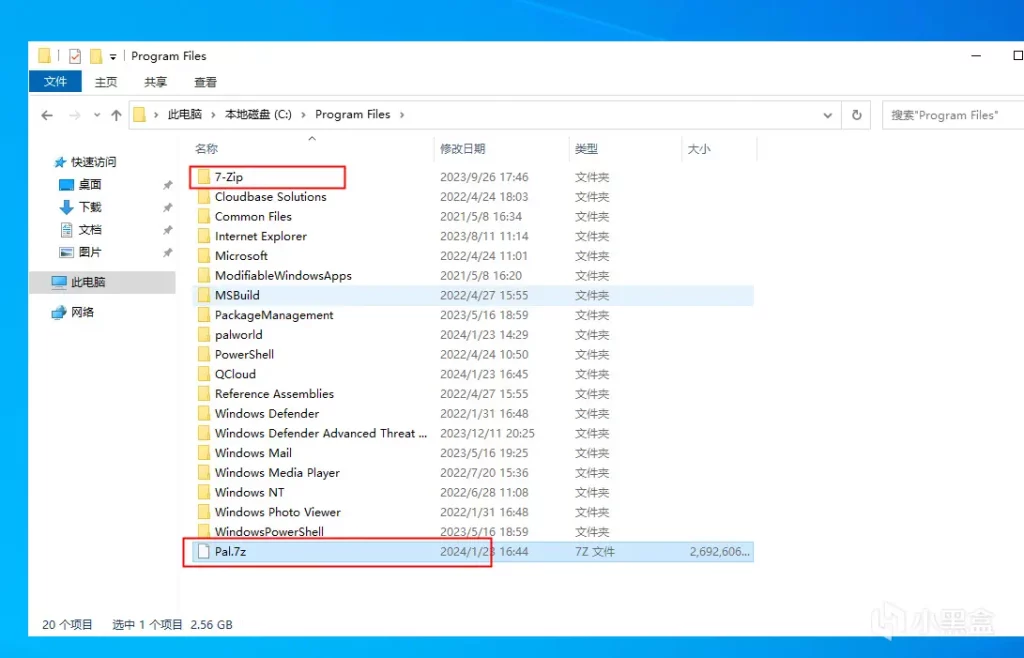Image resolution: width=1024 pixels, height=658 pixels.
Task: Click the back navigation arrow
Action: pyautogui.click(x=47, y=115)
